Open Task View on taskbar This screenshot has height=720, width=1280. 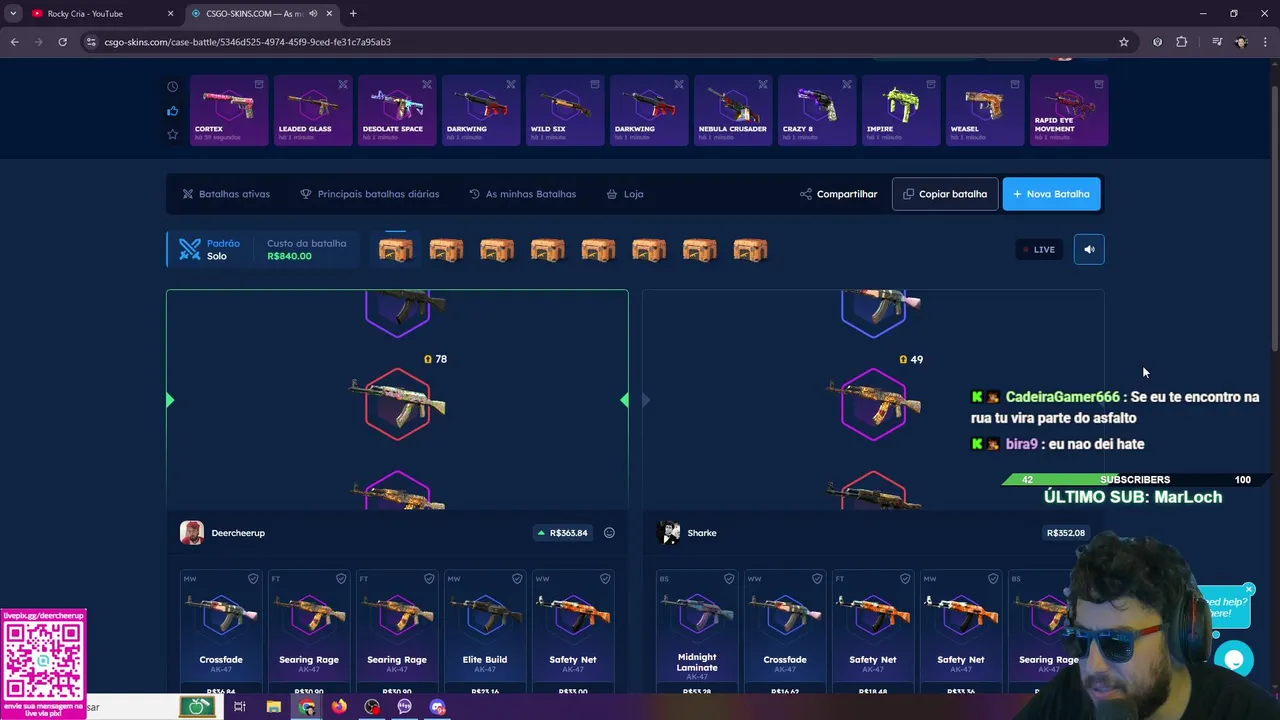point(240,707)
